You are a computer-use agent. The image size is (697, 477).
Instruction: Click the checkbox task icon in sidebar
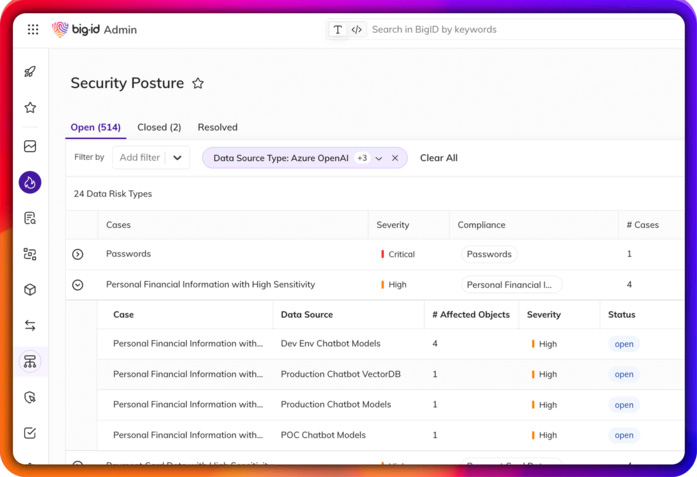pos(30,433)
